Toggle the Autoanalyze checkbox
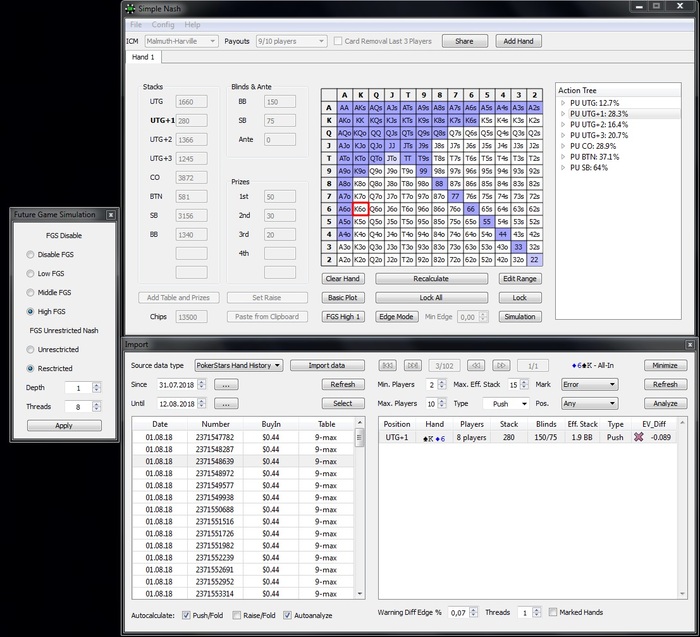 click(x=288, y=615)
